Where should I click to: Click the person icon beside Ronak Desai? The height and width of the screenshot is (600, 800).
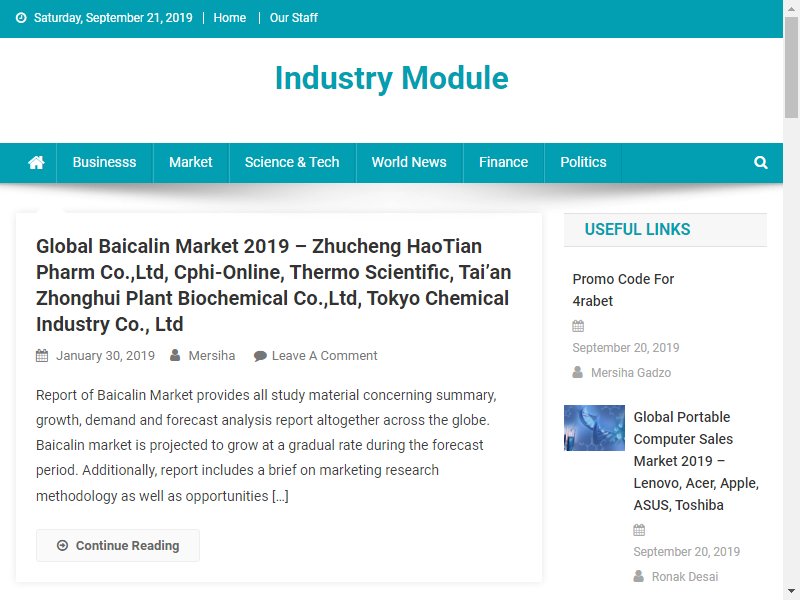[x=639, y=577]
